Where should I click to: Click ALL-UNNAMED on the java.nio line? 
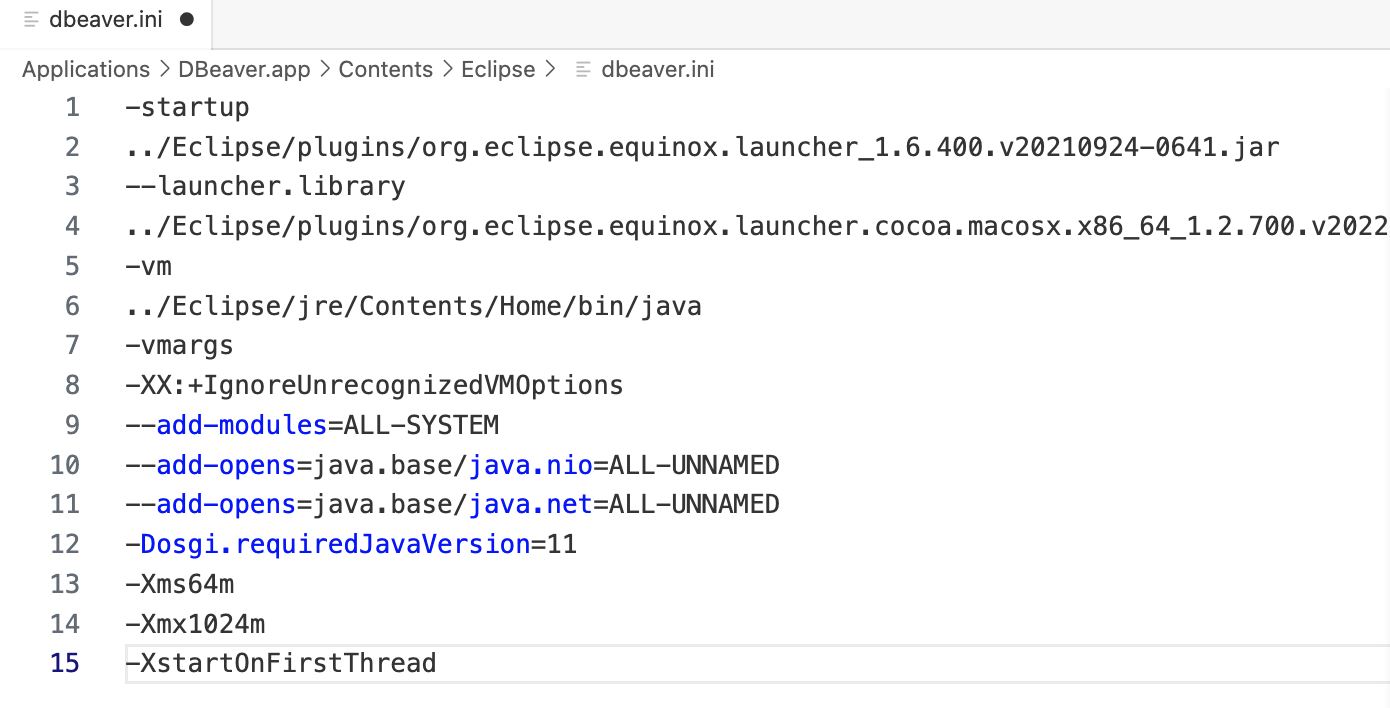(694, 464)
